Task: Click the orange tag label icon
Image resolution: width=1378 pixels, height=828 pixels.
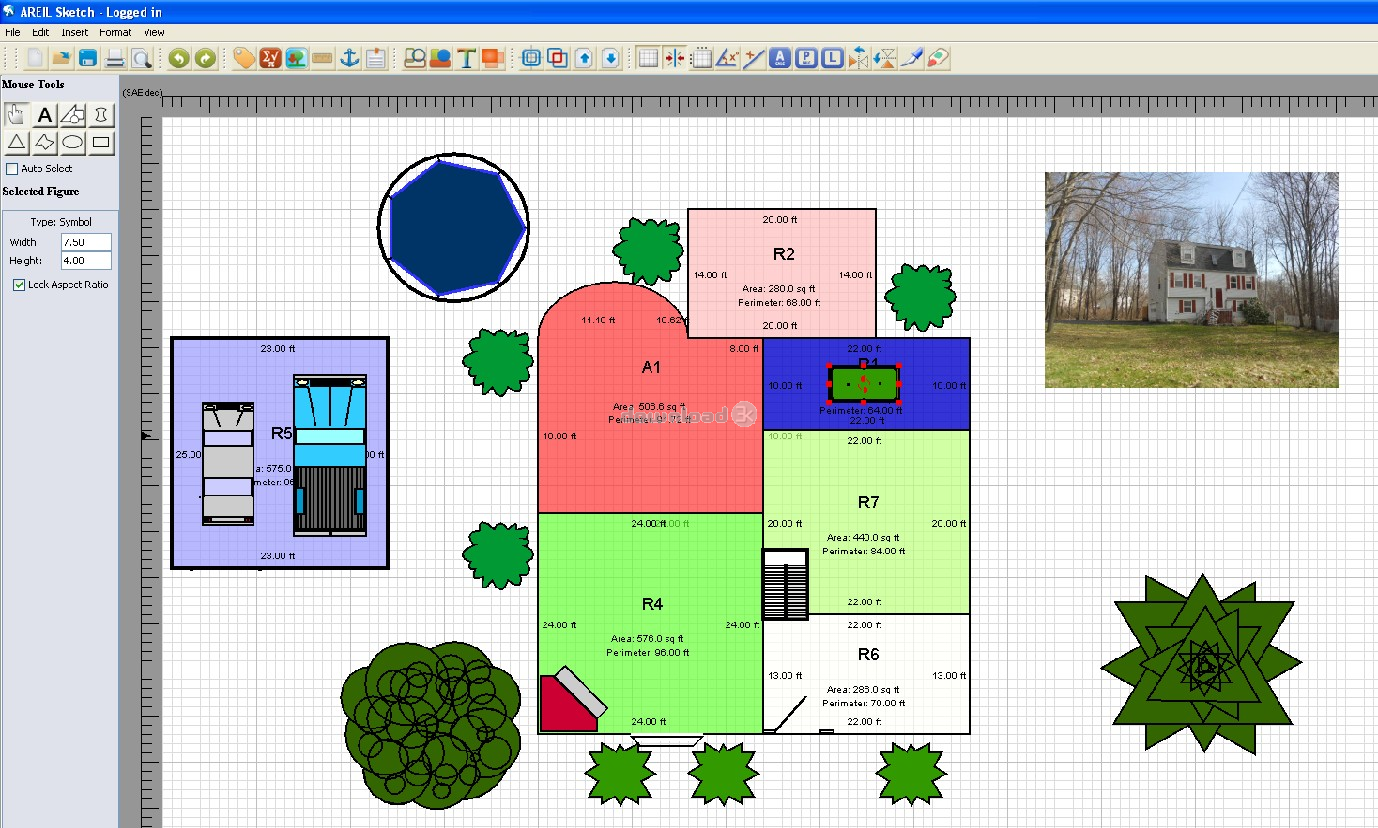Action: click(x=244, y=58)
